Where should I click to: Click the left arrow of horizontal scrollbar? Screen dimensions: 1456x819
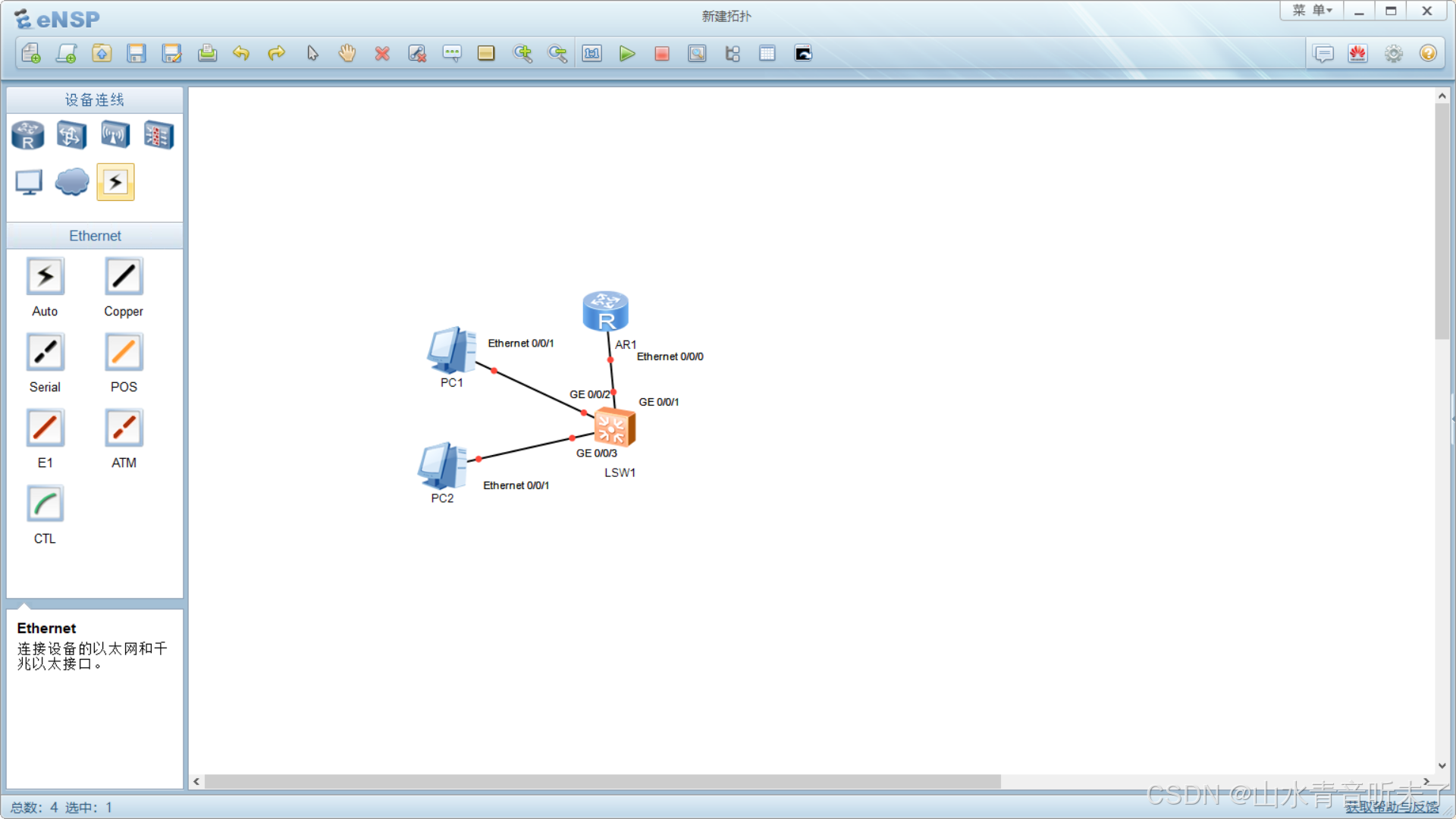196,781
